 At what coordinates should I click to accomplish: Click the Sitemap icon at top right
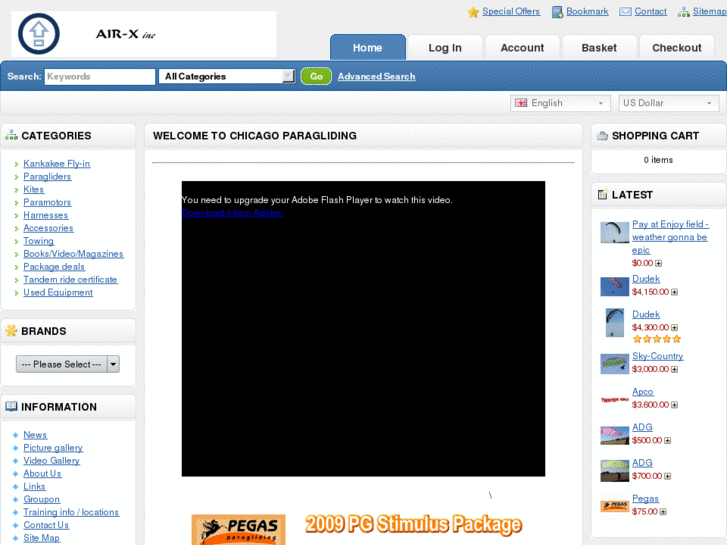(x=683, y=12)
